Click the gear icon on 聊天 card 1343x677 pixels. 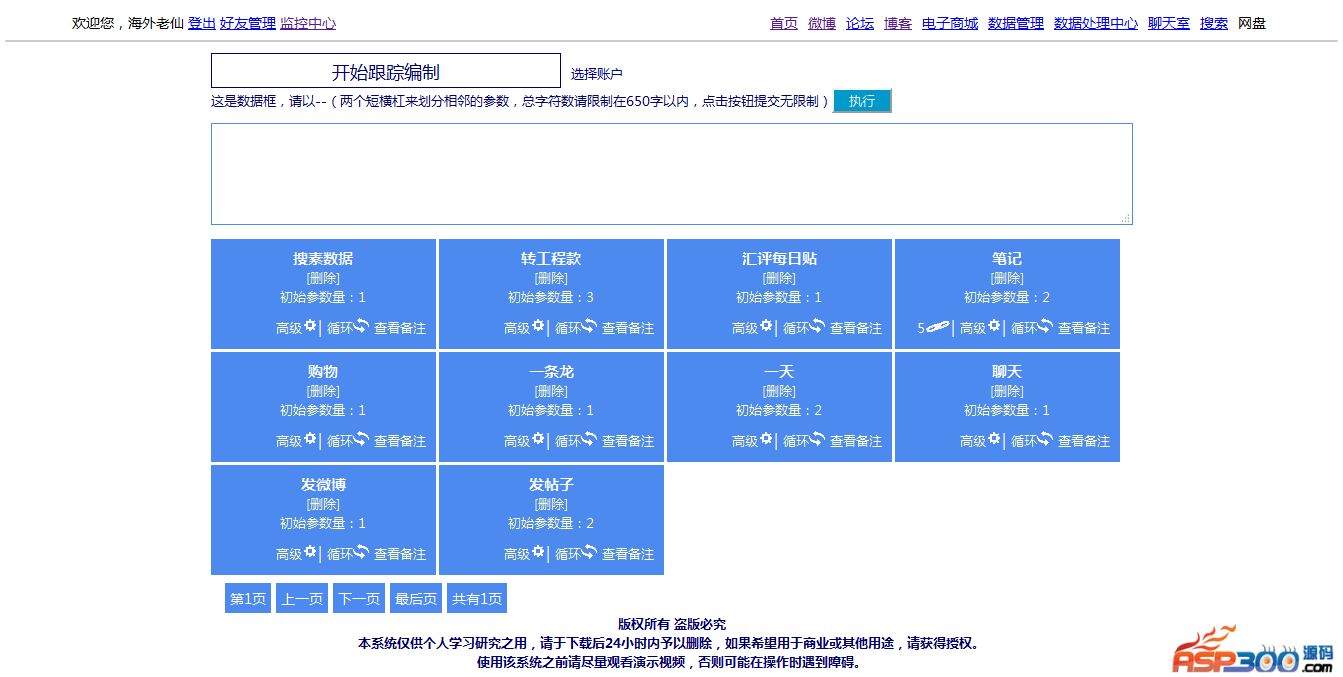pyautogui.click(x=994, y=439)
